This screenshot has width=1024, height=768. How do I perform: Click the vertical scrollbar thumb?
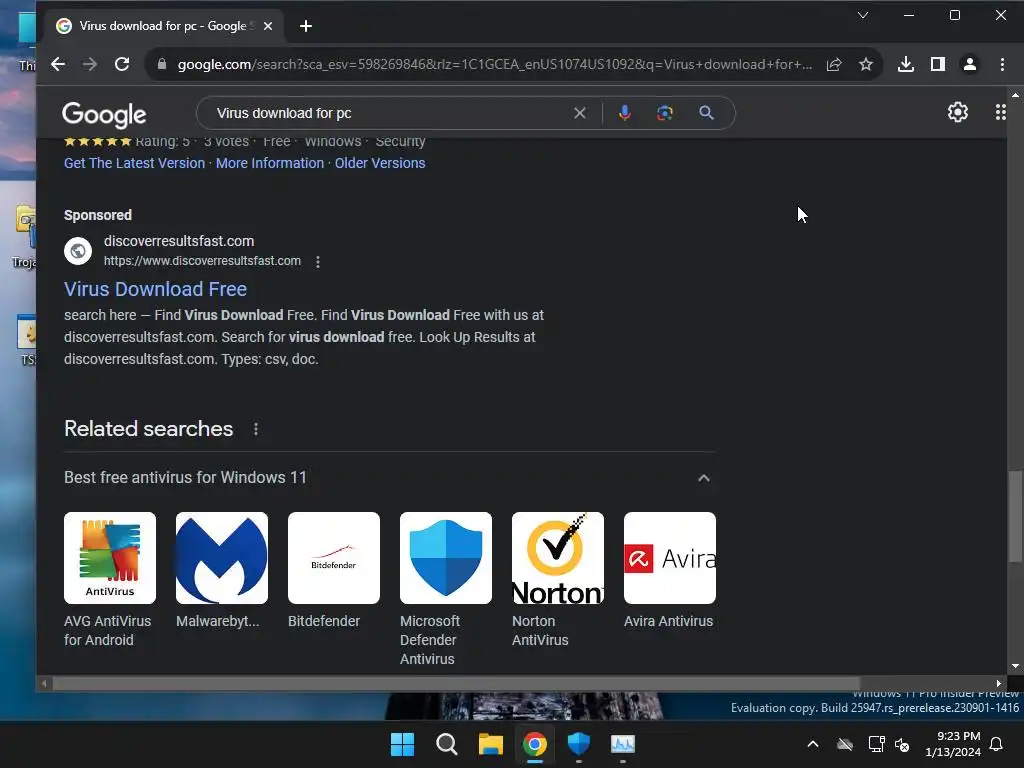(1015, 515)
